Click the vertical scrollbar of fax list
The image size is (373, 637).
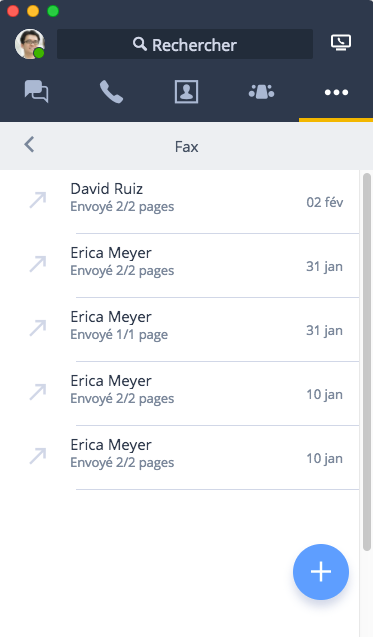pos(366,362)
